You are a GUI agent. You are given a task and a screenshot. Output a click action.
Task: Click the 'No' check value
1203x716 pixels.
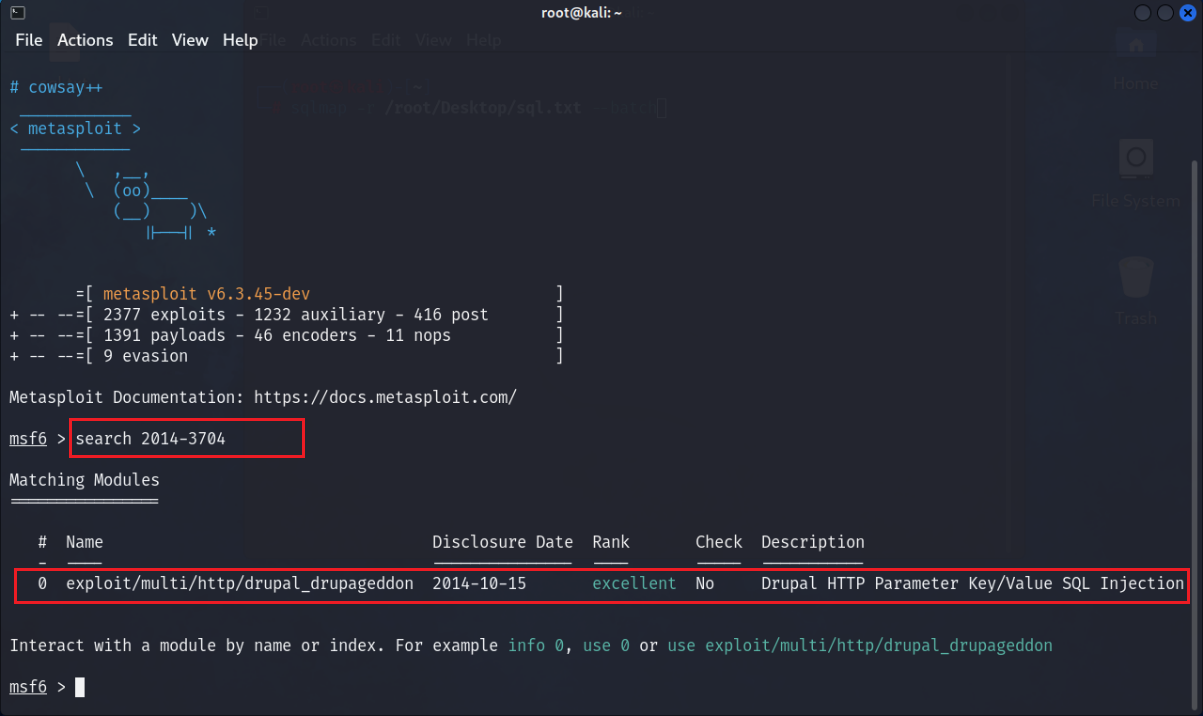tap(705, 583)
